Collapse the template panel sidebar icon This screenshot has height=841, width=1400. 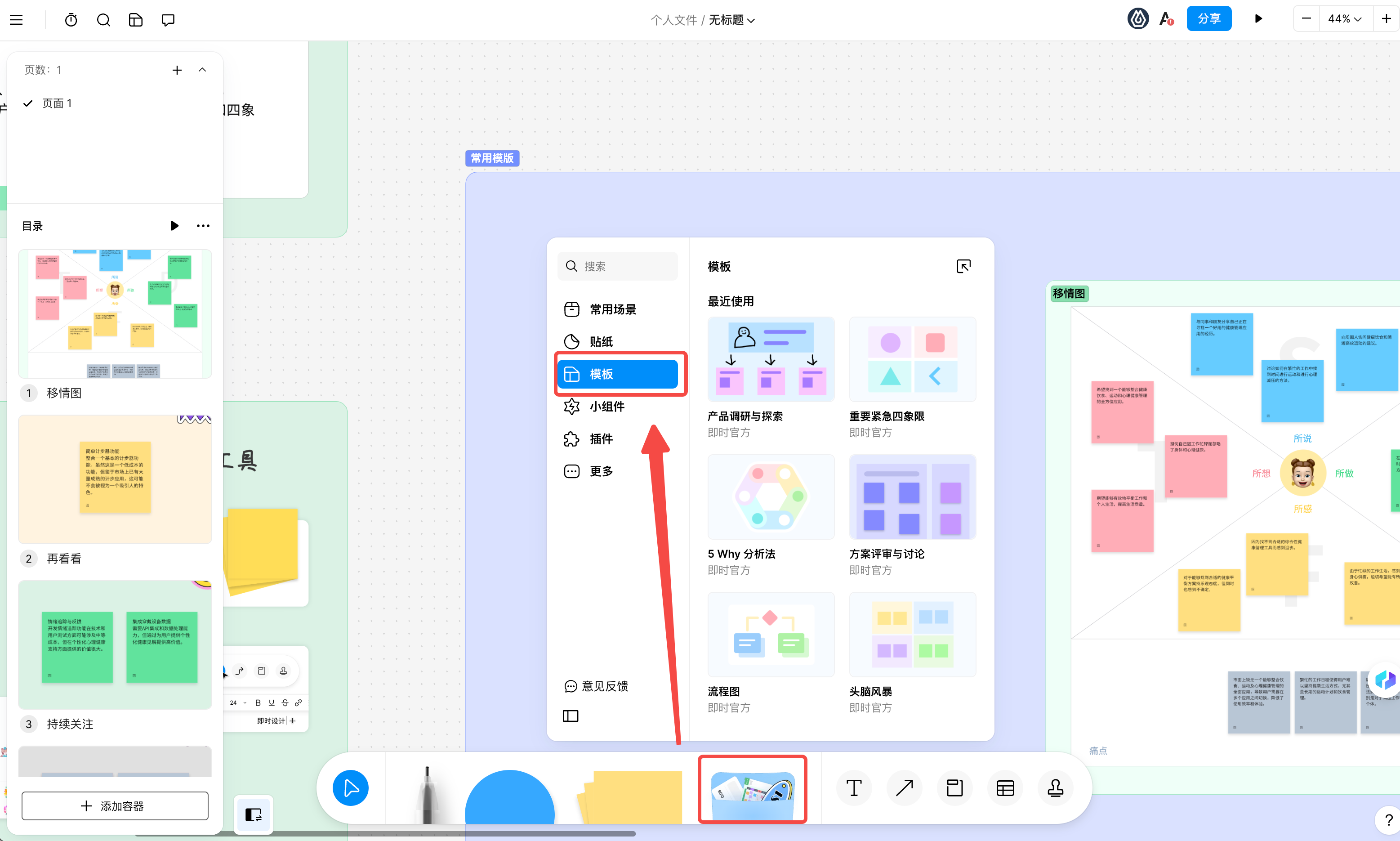[x=571, y=716]
